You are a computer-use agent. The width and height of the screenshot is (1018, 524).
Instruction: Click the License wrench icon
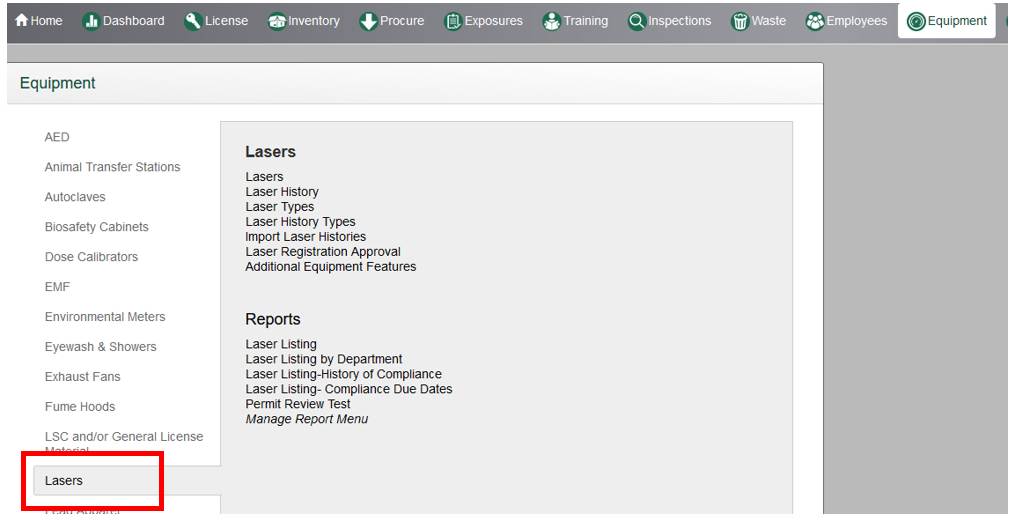coord(194,21)
